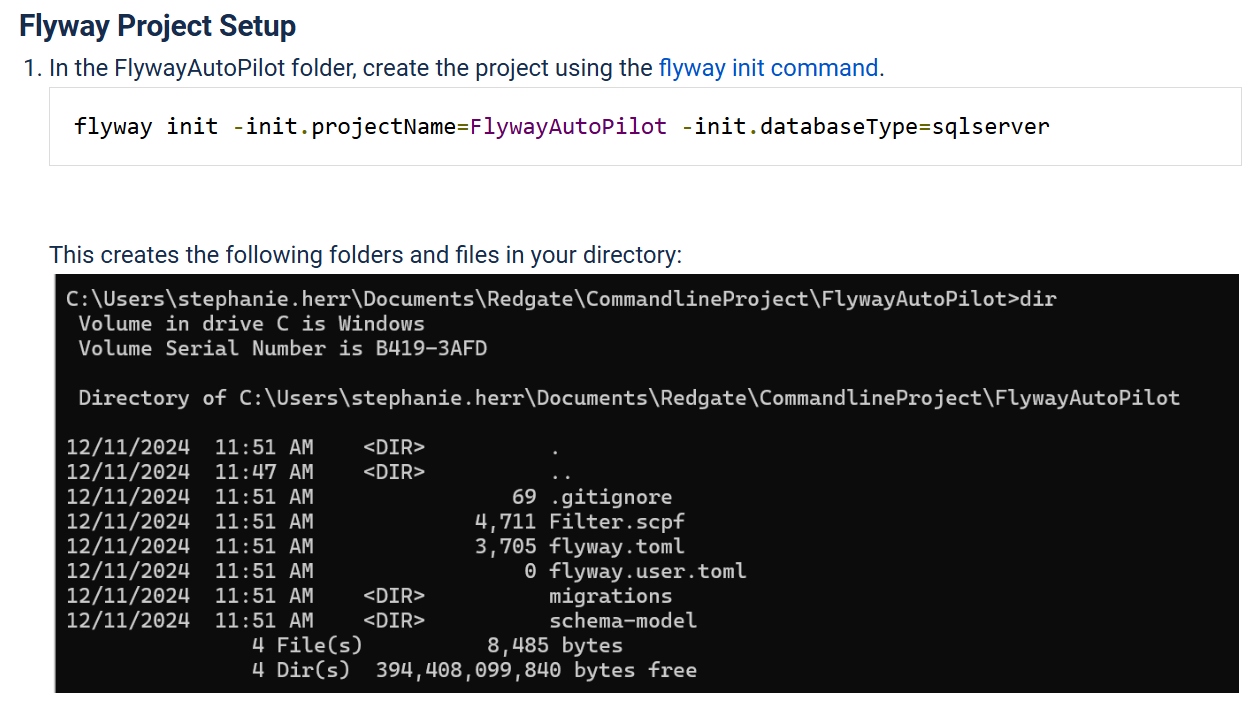
Task: Click the "schema-model" folder entry
Action: [x=622, y=621]
